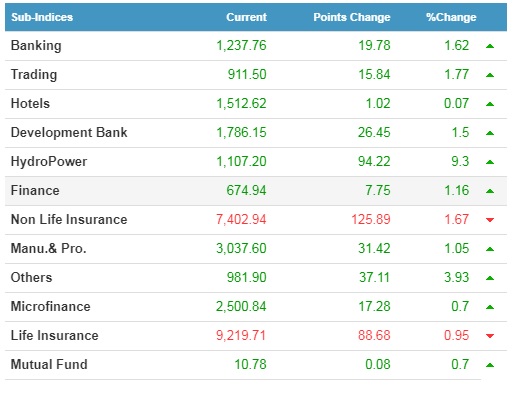Click the HydroPower points change 94.22
The image size is (518, 404).
pos(374,161)
